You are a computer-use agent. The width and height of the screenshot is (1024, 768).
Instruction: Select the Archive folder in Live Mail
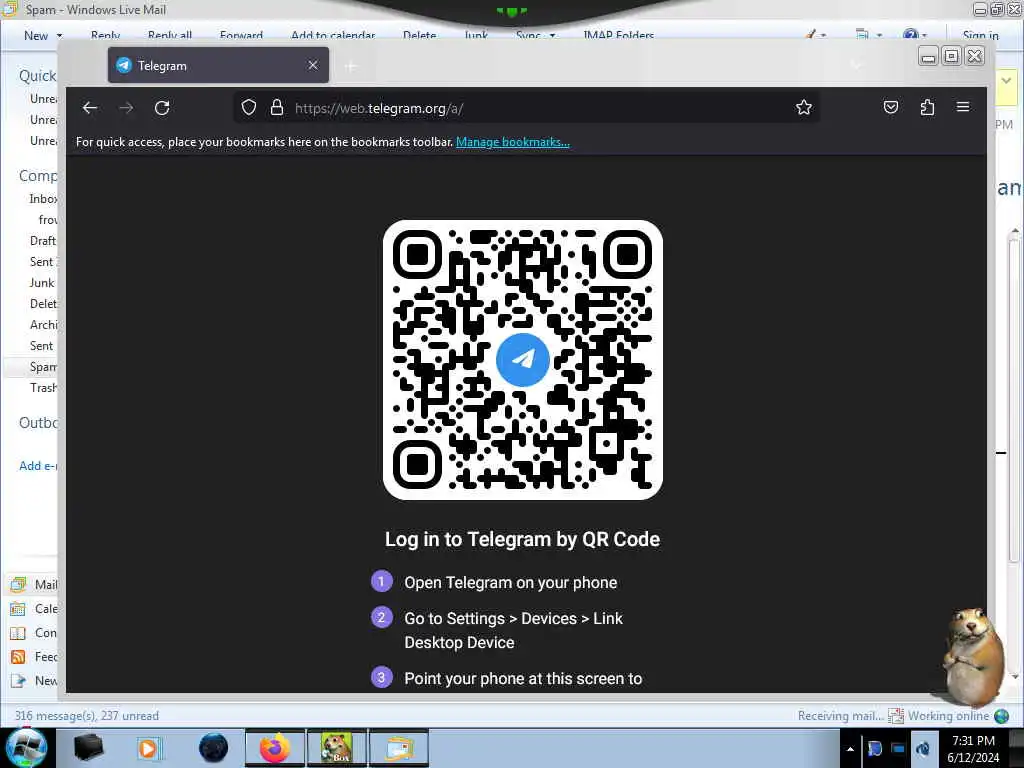pos(44,325)
